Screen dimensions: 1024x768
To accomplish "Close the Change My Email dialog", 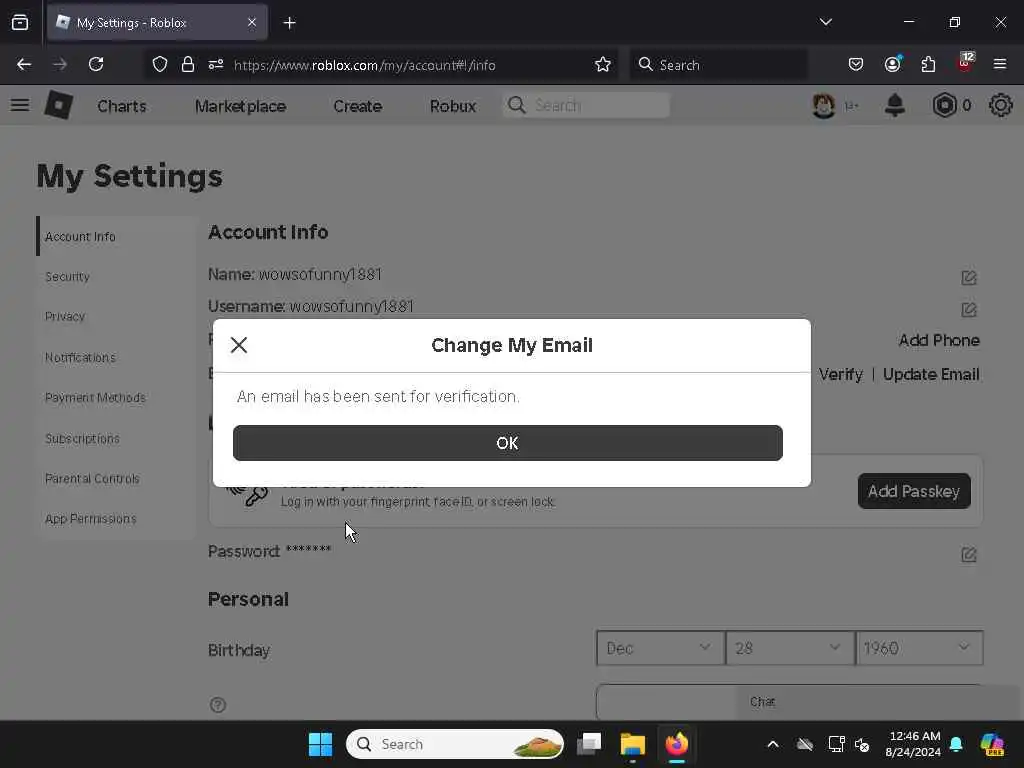I will coord(239,345).
